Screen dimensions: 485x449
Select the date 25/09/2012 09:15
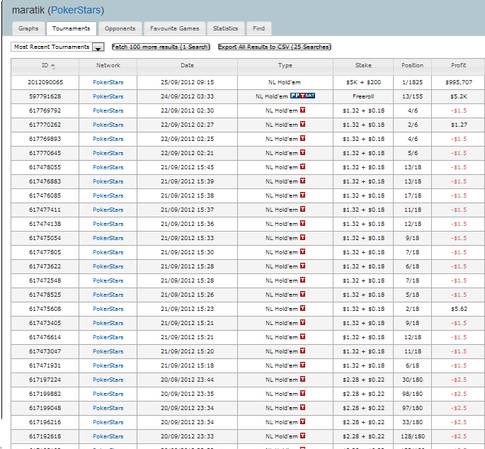[187, 82]
